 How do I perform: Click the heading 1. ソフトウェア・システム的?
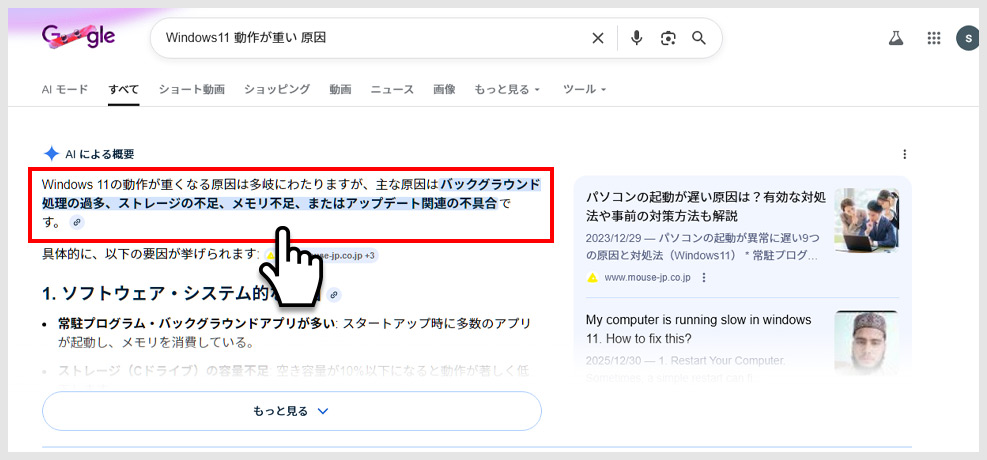tap(183, 294)
